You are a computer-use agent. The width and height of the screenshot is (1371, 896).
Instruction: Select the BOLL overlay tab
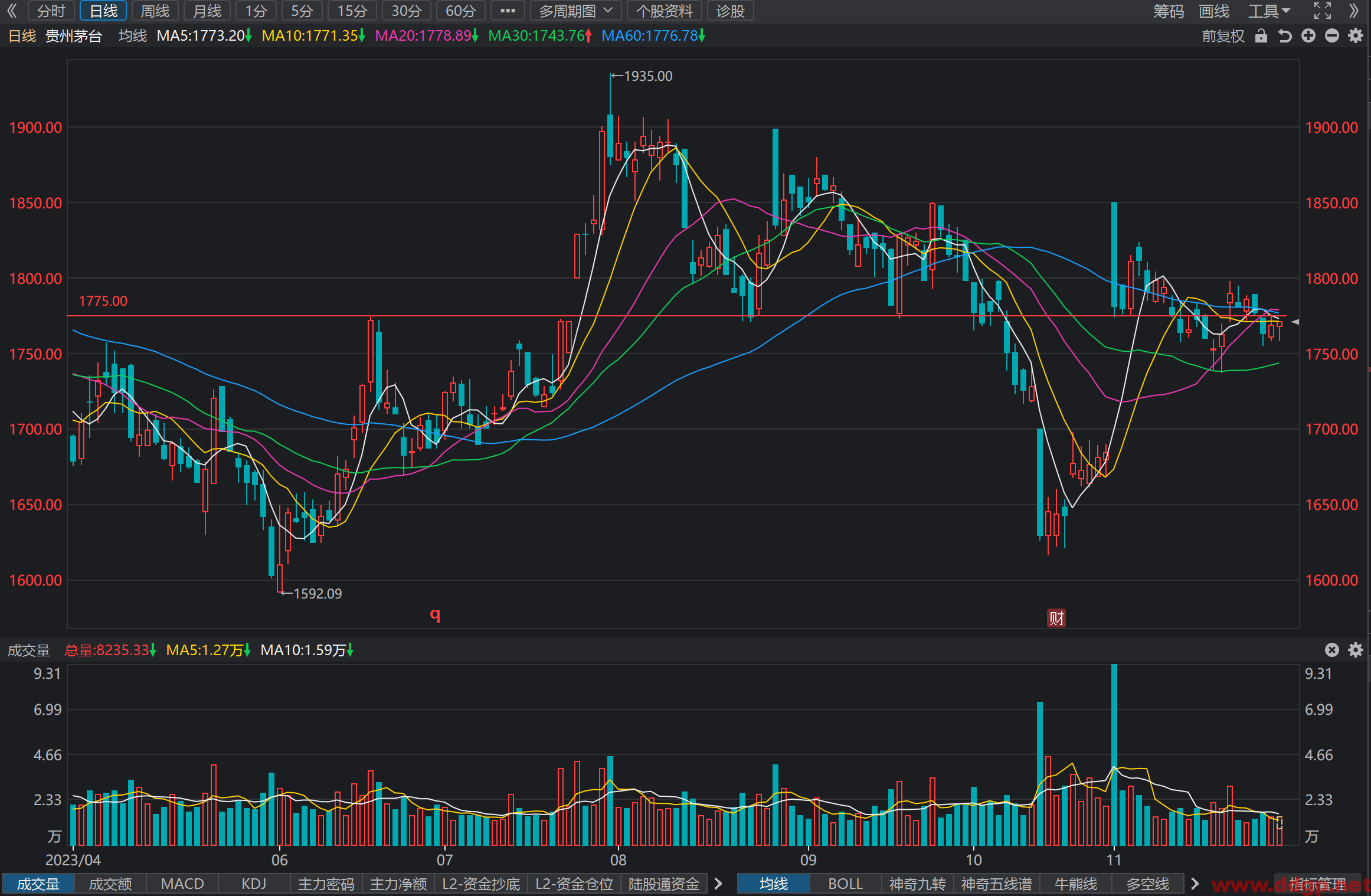pos(845,884)
